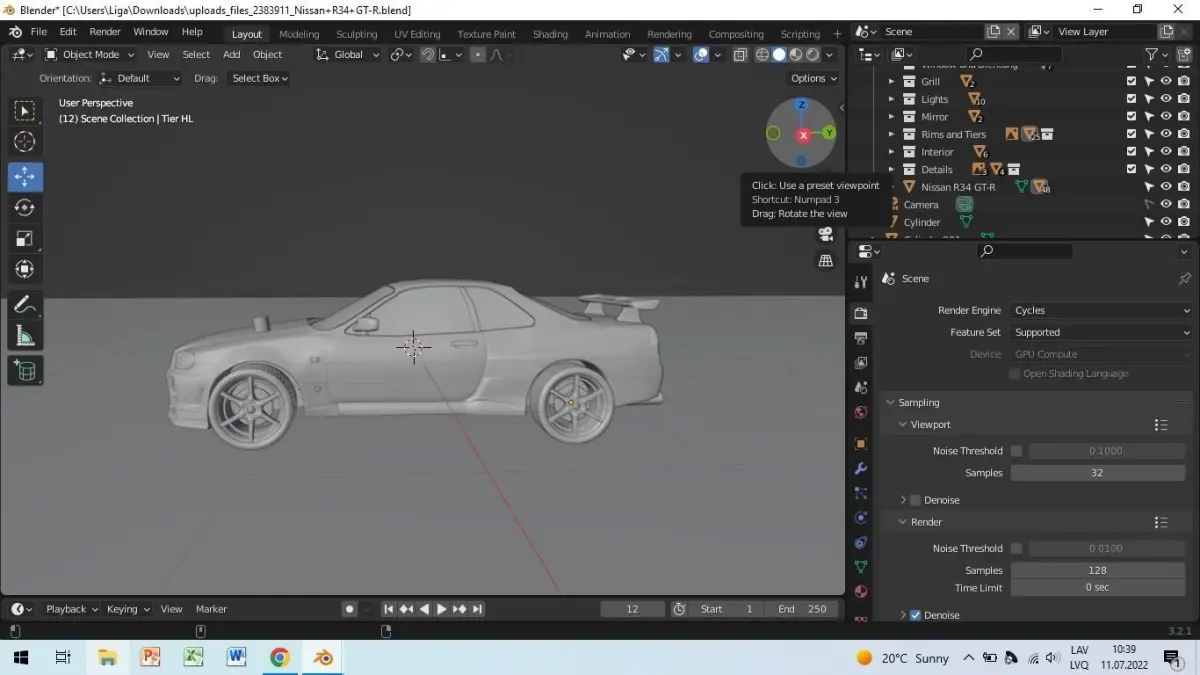This screenshot has height=675, width=1200.
Task: Switch to the UV Editing workspace tab
Action: 417,34
